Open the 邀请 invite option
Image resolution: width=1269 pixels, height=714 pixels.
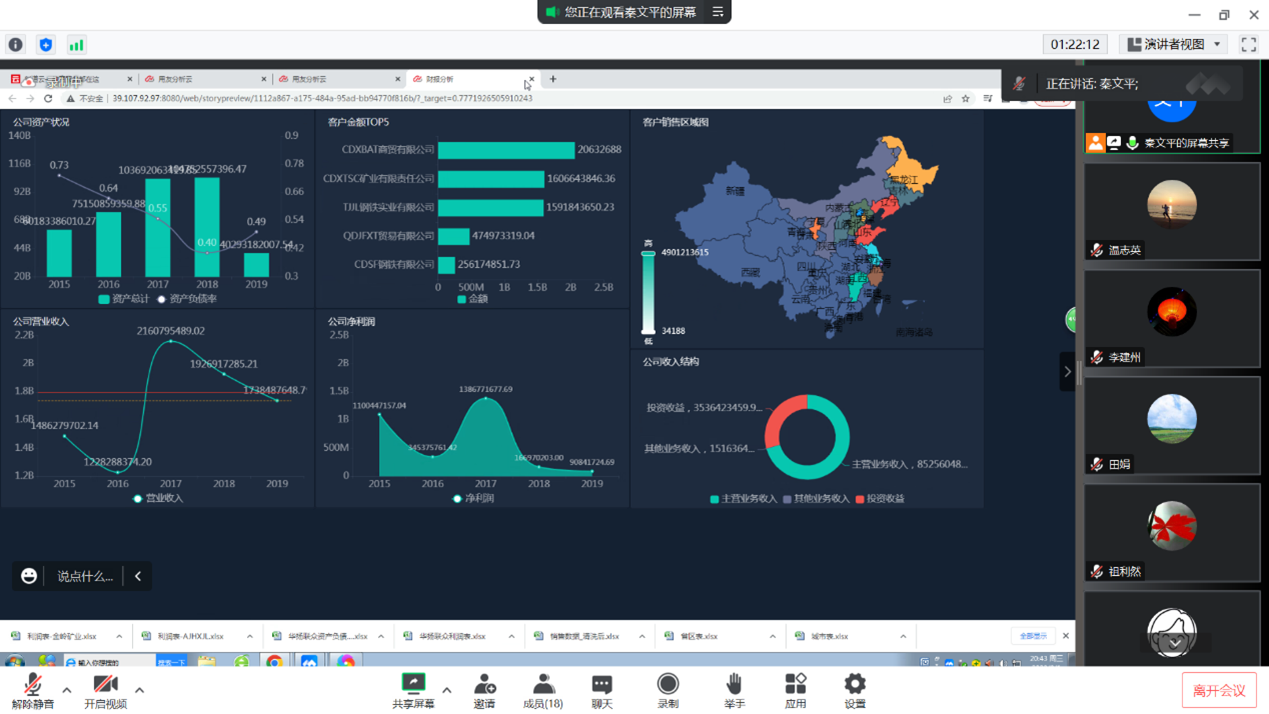click(484, 691)
